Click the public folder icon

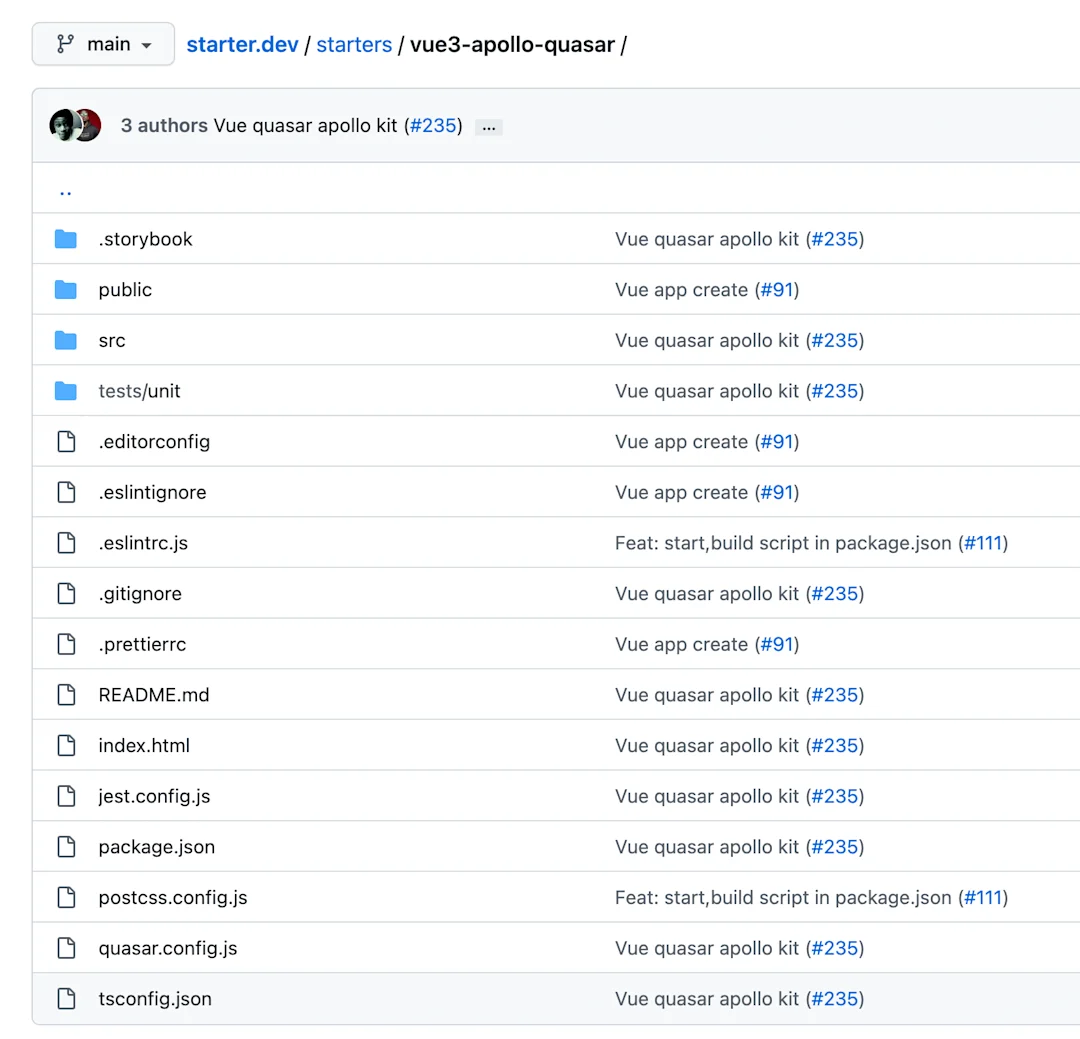point(66,289)
